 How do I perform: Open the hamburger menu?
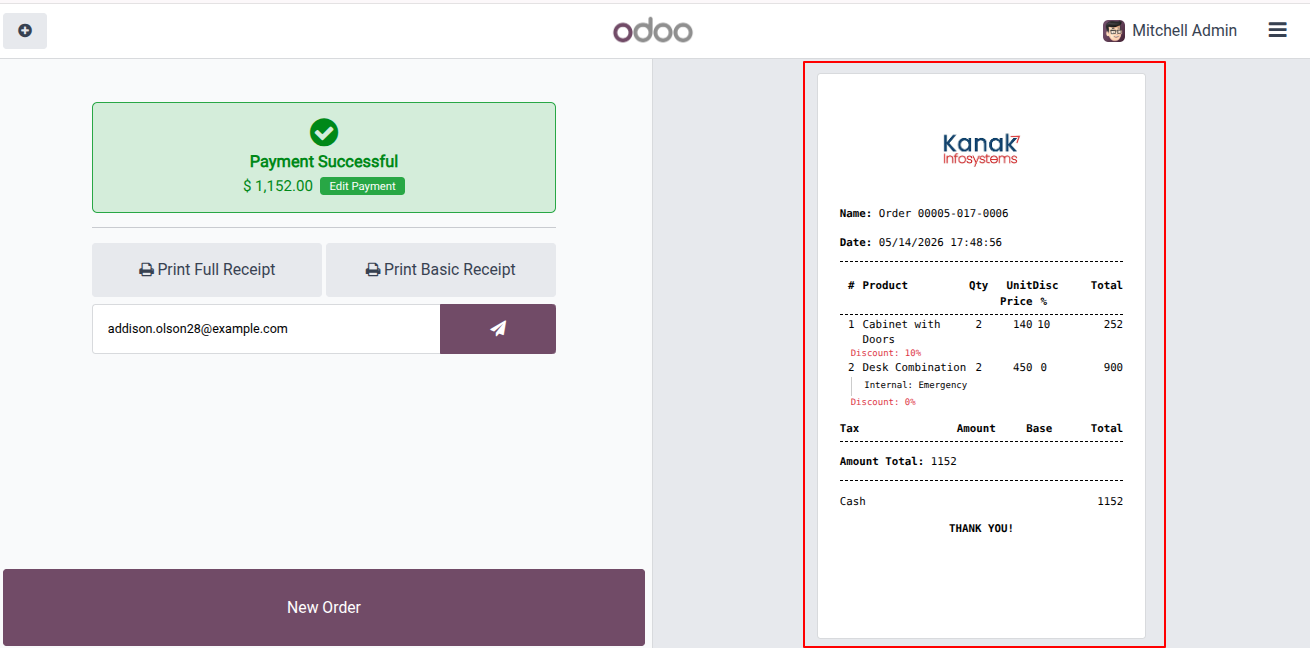pos(1277,31)
